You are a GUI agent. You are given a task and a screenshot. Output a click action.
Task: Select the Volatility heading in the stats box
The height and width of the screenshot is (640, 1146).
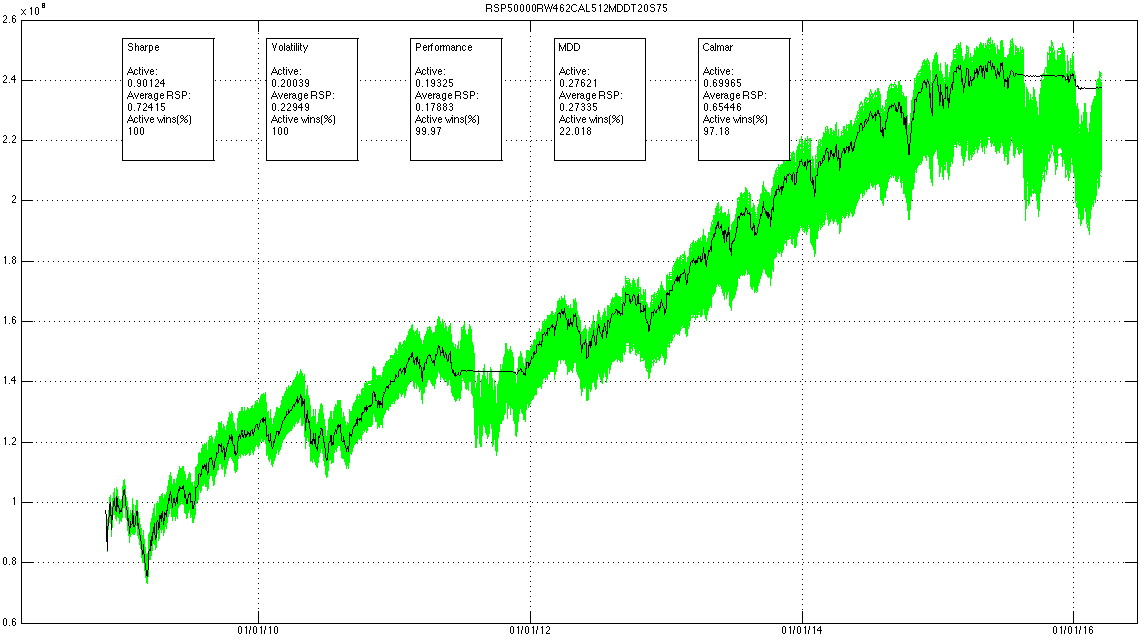(289, 47)
